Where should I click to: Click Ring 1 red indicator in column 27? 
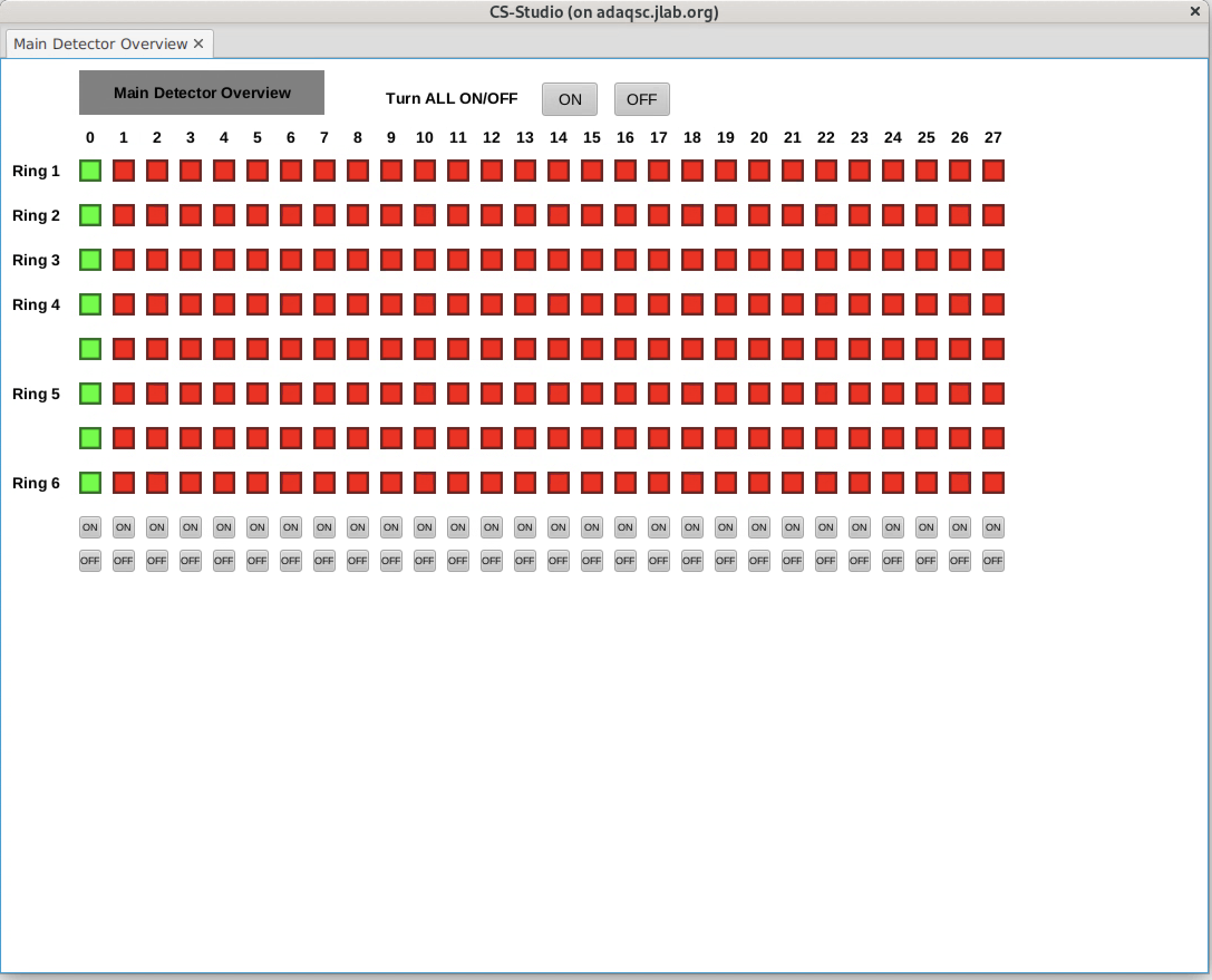pyautogui.click(x=993, y=171)
